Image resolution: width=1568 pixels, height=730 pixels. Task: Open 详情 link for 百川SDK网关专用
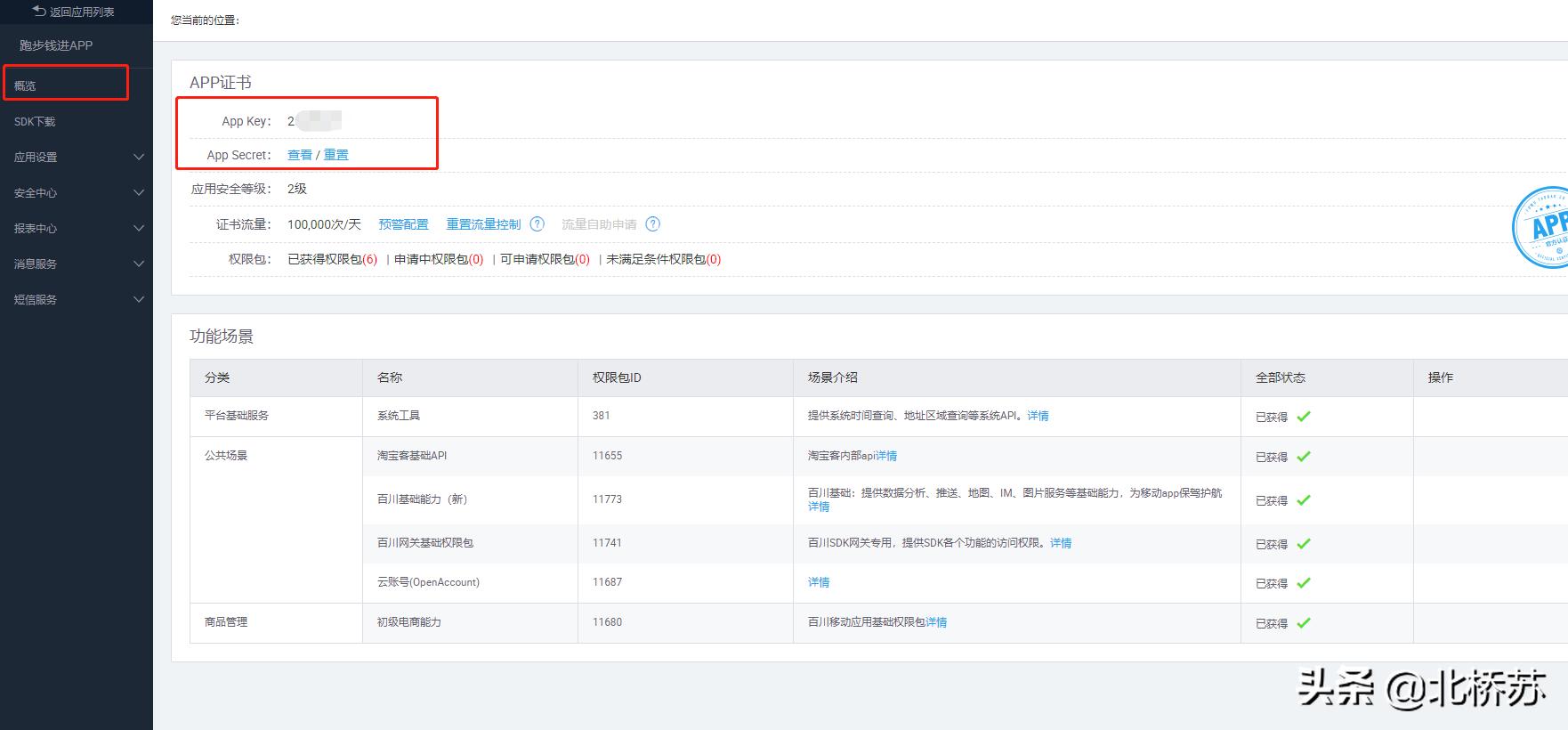coord(1061,543)
